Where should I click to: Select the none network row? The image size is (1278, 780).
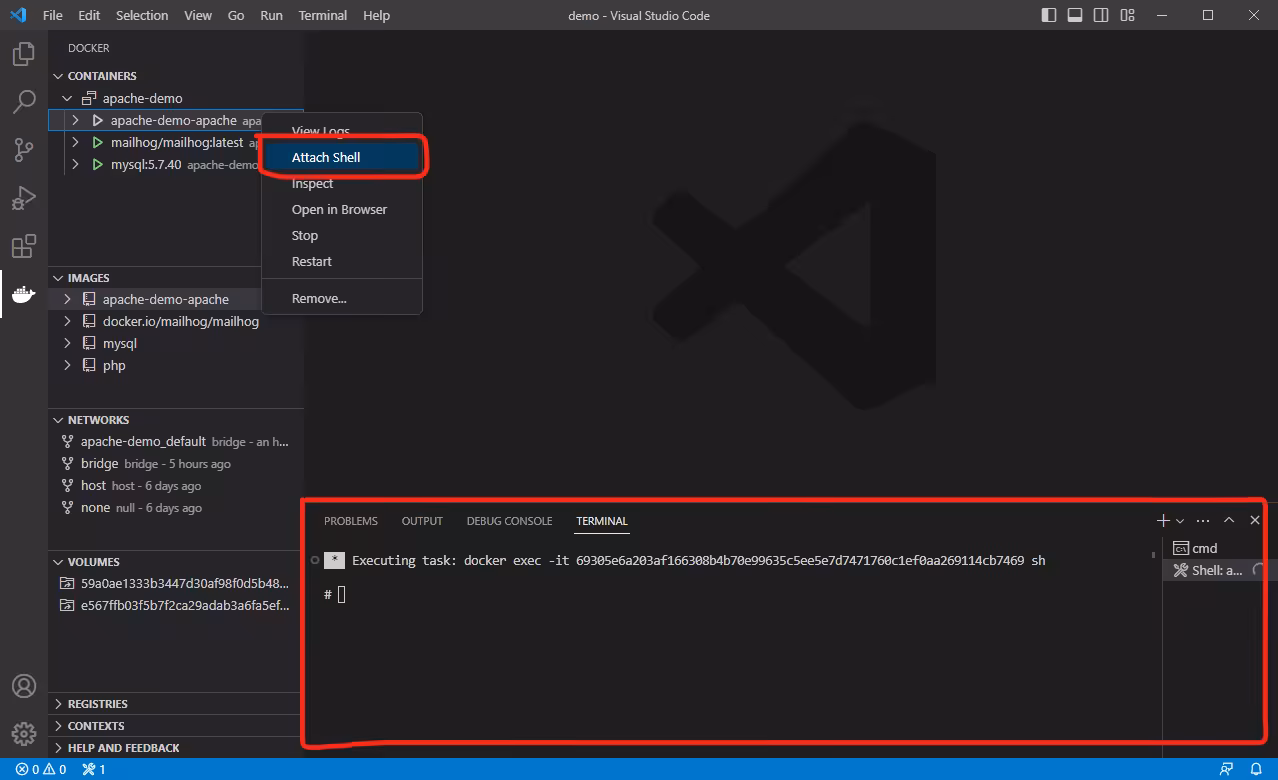pyautogui.click(x=176, y=507)
